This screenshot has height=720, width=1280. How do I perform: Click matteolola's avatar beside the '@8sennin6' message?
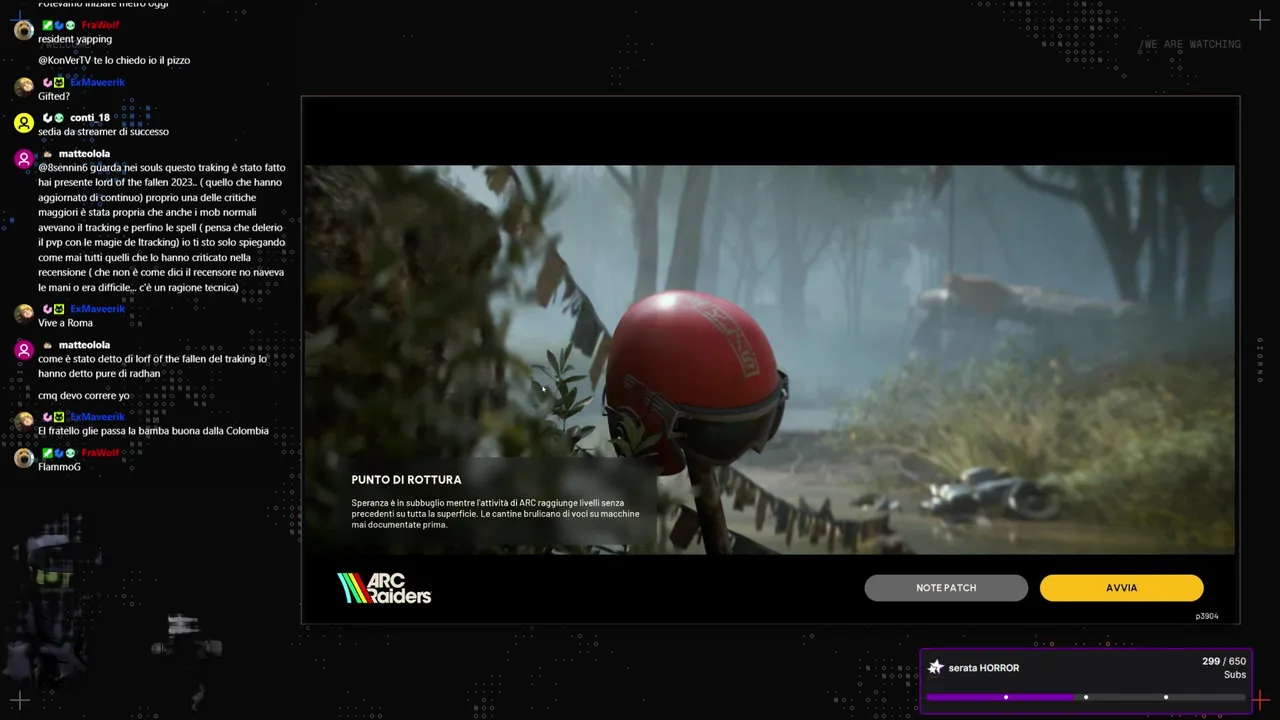pyautogui.click(x=24, y=159)
